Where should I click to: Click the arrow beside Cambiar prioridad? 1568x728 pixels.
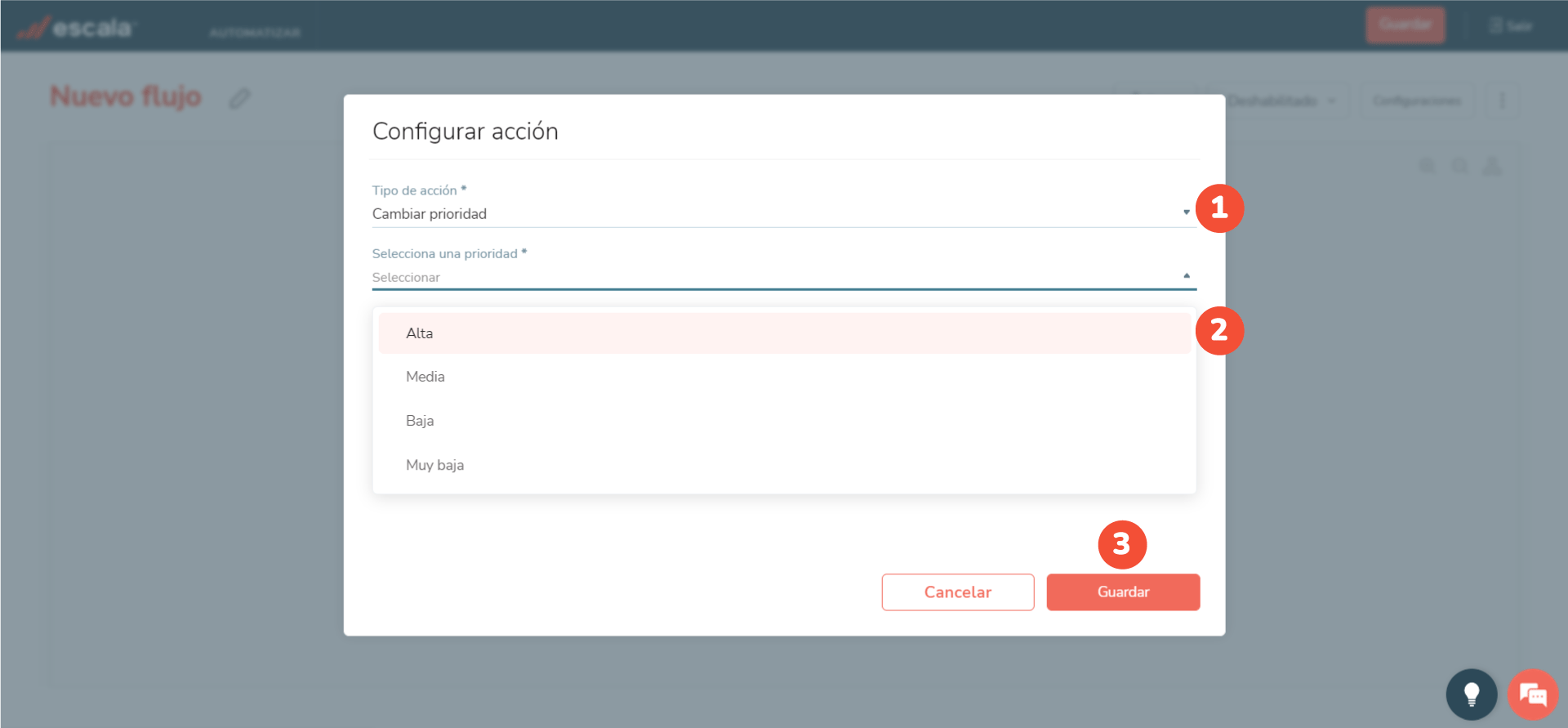point(1187,212)
